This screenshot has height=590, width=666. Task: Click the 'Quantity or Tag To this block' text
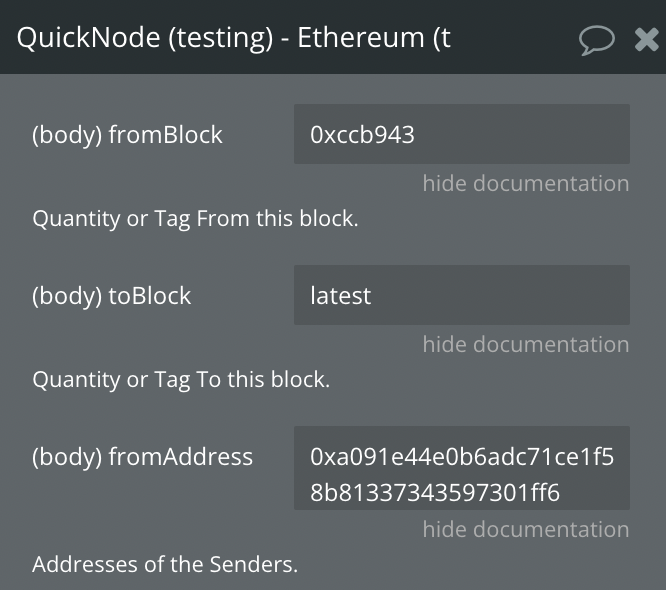(181, 379)
